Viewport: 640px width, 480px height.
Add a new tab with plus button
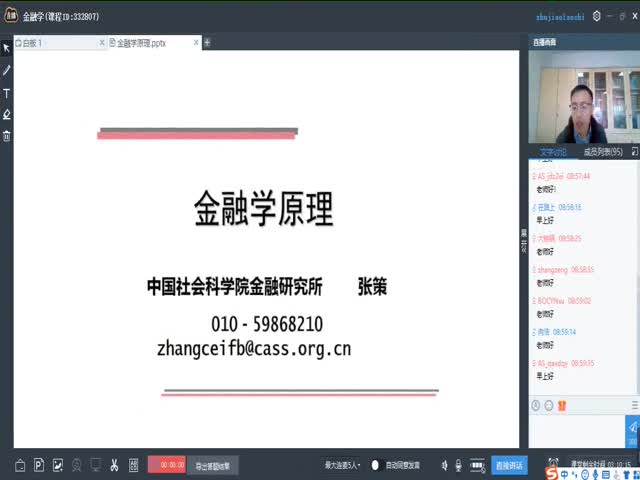pos(207,42)
